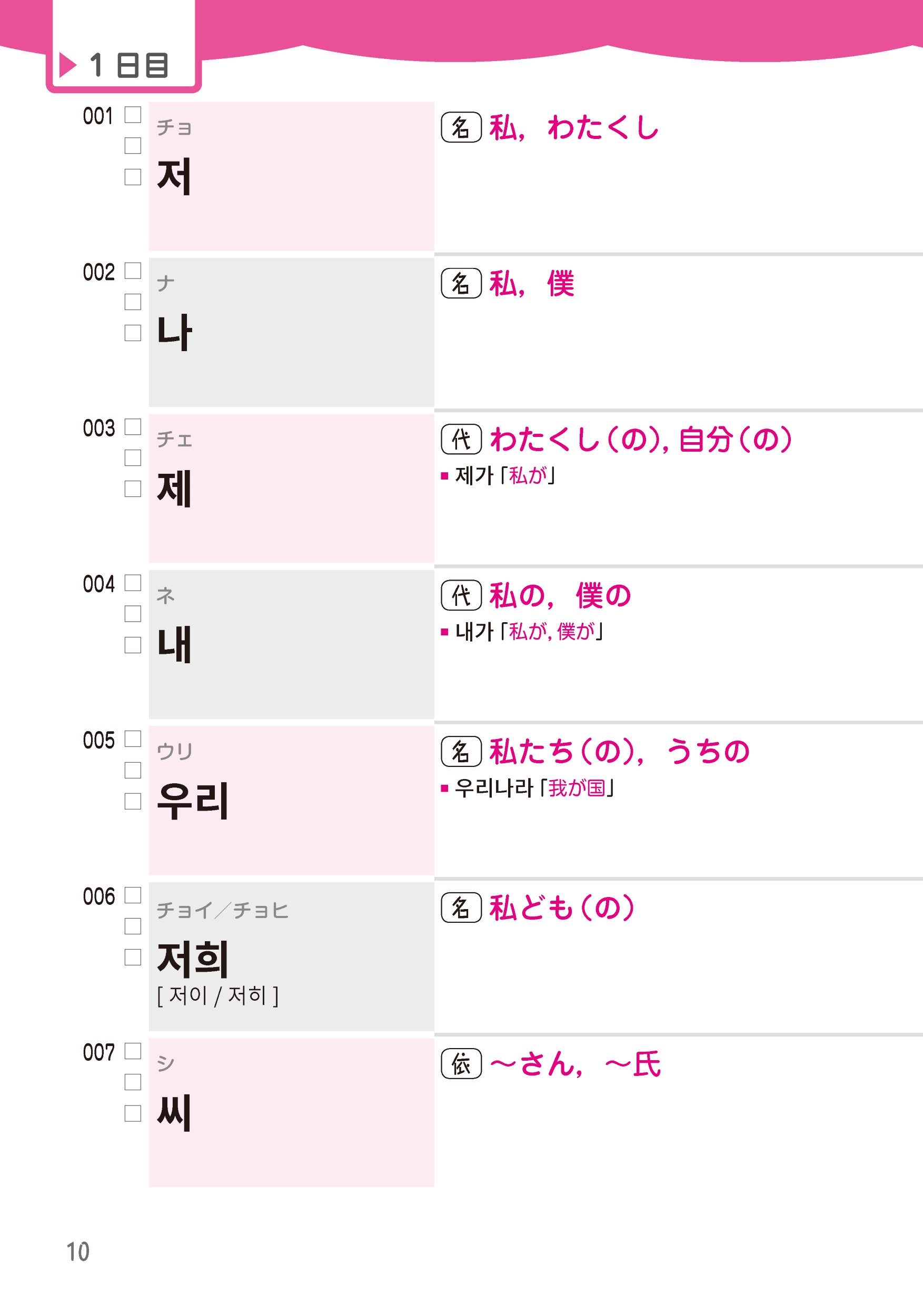Click the 代 badge beside 私の, 僕の

pyautogui.click(x=461, y=595)
